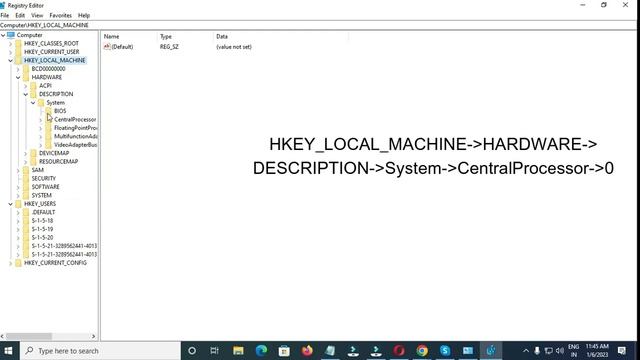Screen dimensions: 640x360
Task: Click the HKEY_CLASSES_ROOT folder icon
Action: tap(18, 43)
